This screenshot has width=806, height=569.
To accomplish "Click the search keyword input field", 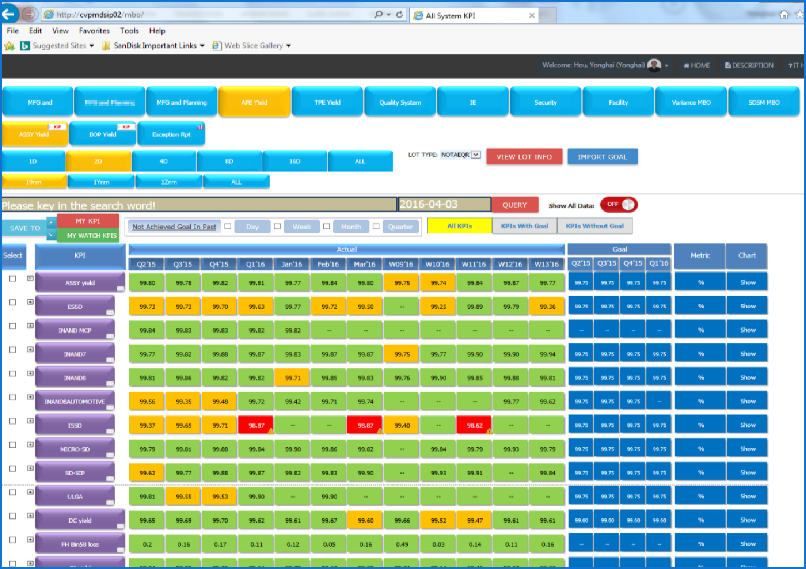I will click(198, 205).
